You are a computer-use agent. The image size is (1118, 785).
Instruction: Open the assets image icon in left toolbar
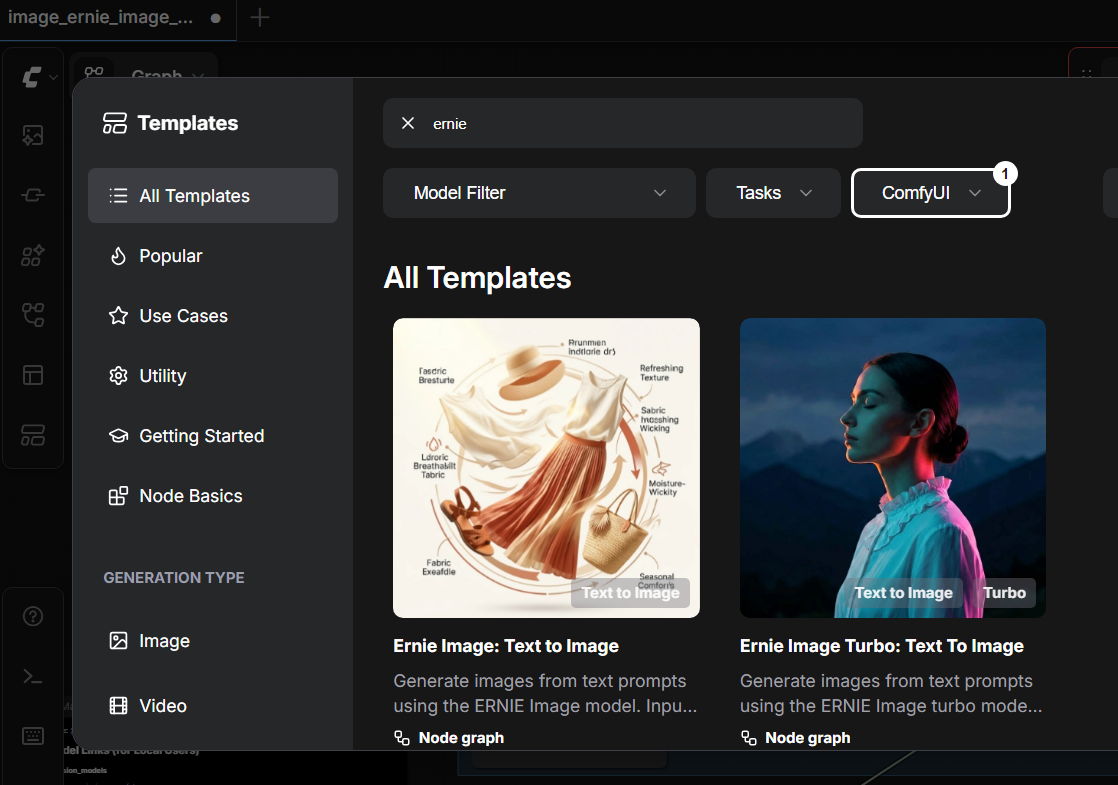click(x=33, y=135)
